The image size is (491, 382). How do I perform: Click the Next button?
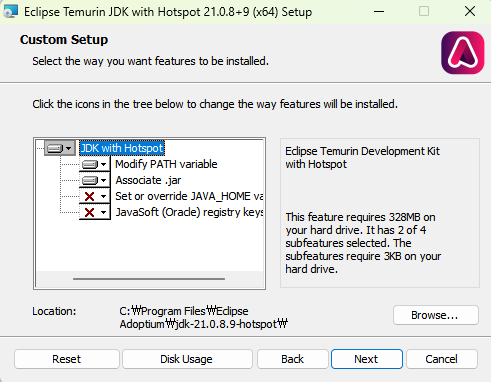pos(367,359)
